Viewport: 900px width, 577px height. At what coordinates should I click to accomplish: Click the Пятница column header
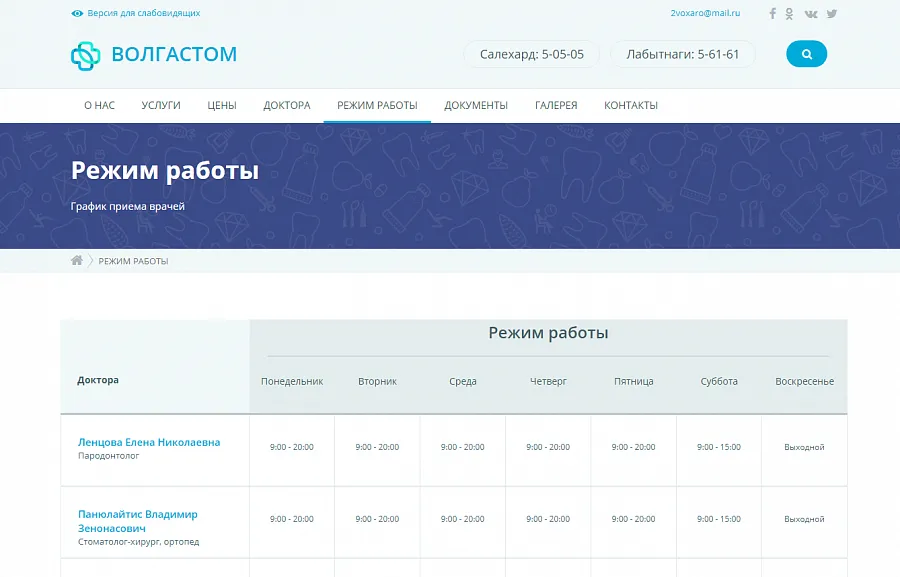click(x=634, y=381)
